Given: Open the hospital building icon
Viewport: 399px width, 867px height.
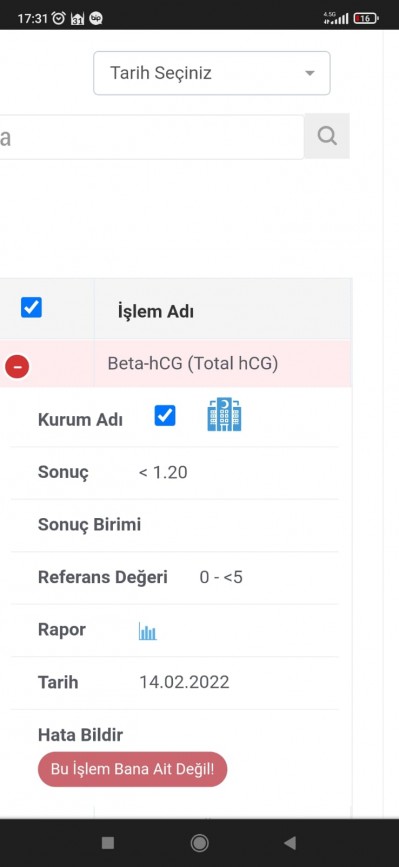Looking at the screenshot, I should pyautogui.click(x=224, y=414).
